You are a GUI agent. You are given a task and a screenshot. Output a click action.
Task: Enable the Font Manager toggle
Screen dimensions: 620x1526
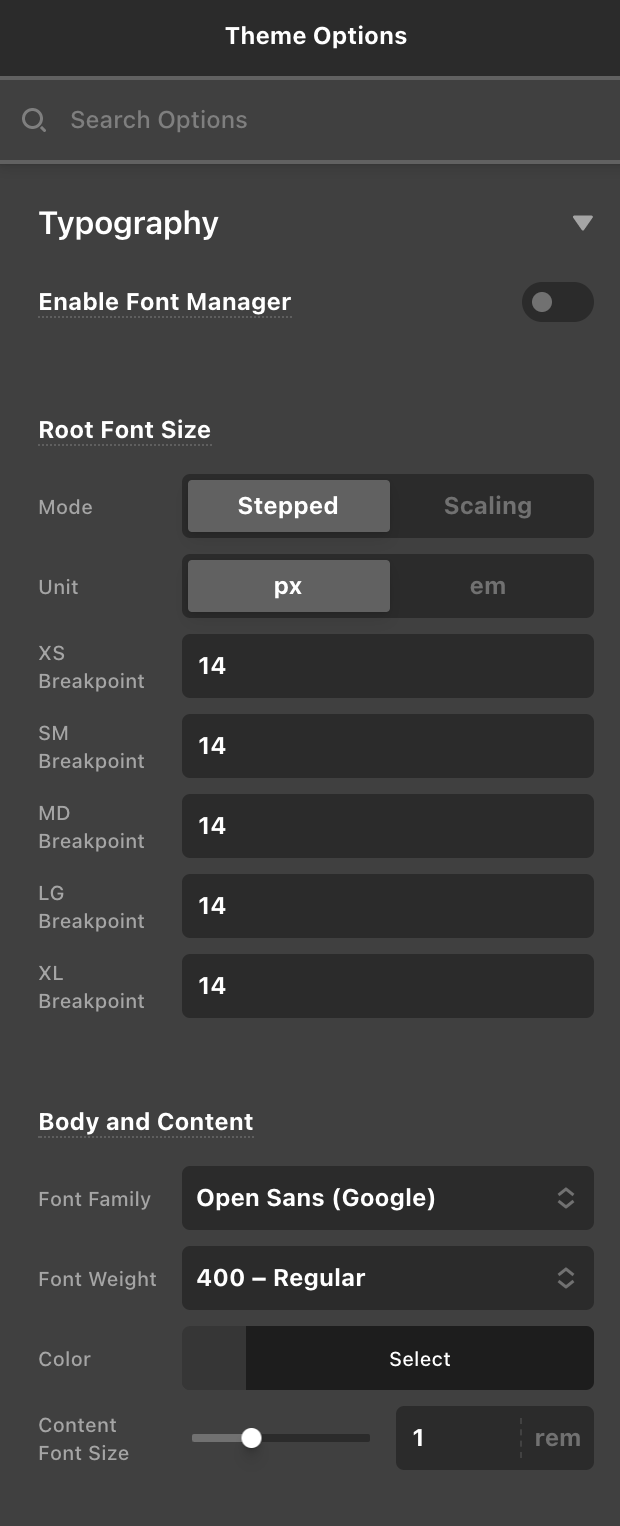tap(557, 302)
